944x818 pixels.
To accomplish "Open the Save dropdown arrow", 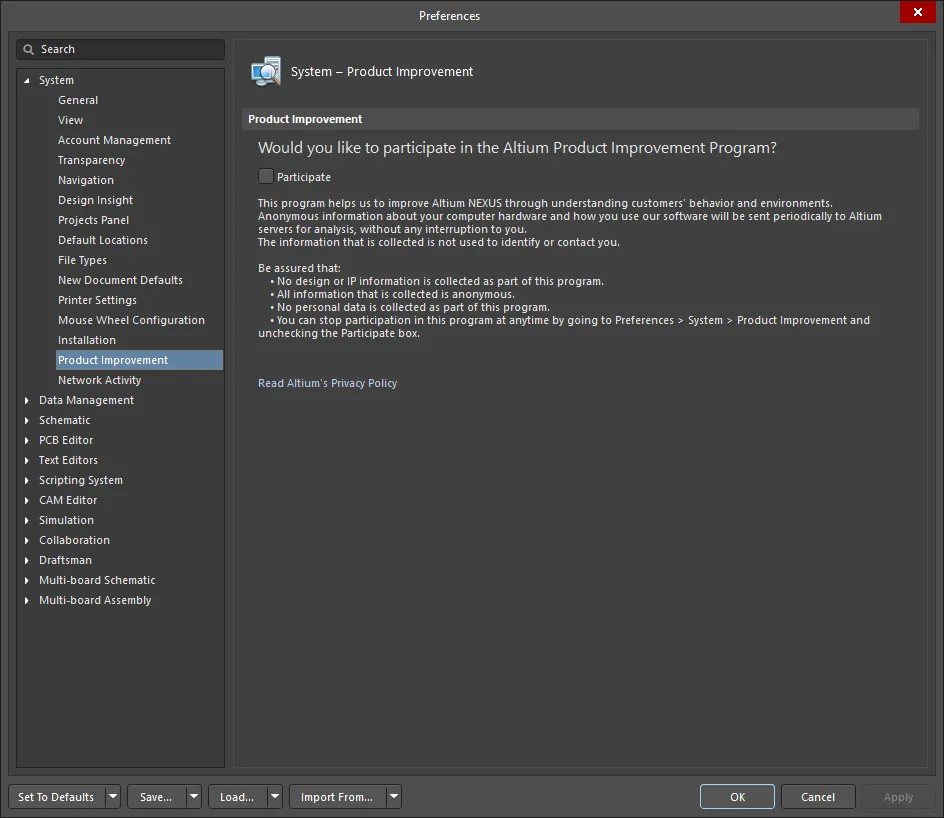I will 194,796.
